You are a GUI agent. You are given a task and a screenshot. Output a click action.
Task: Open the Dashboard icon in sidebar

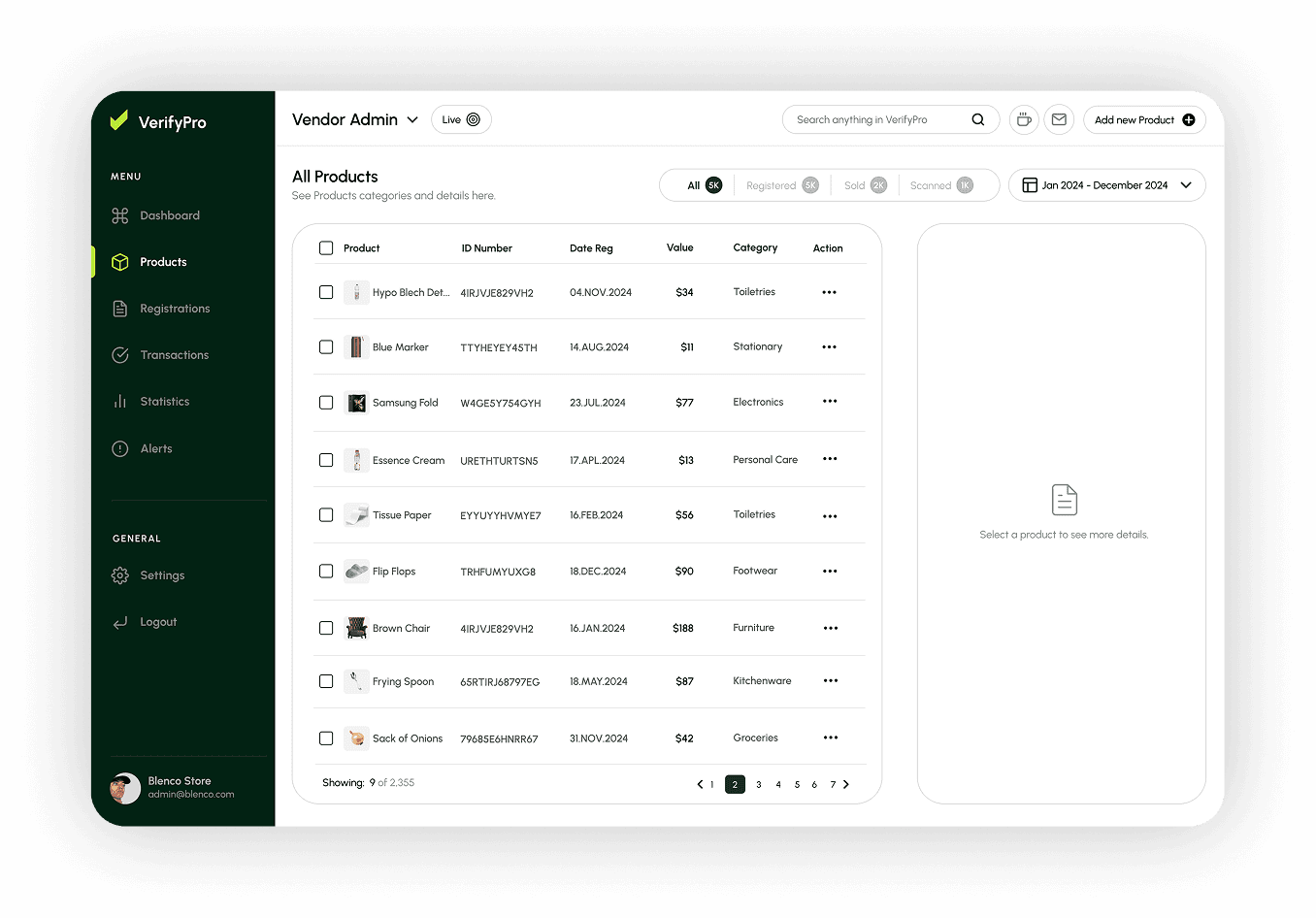coord(120,215)
